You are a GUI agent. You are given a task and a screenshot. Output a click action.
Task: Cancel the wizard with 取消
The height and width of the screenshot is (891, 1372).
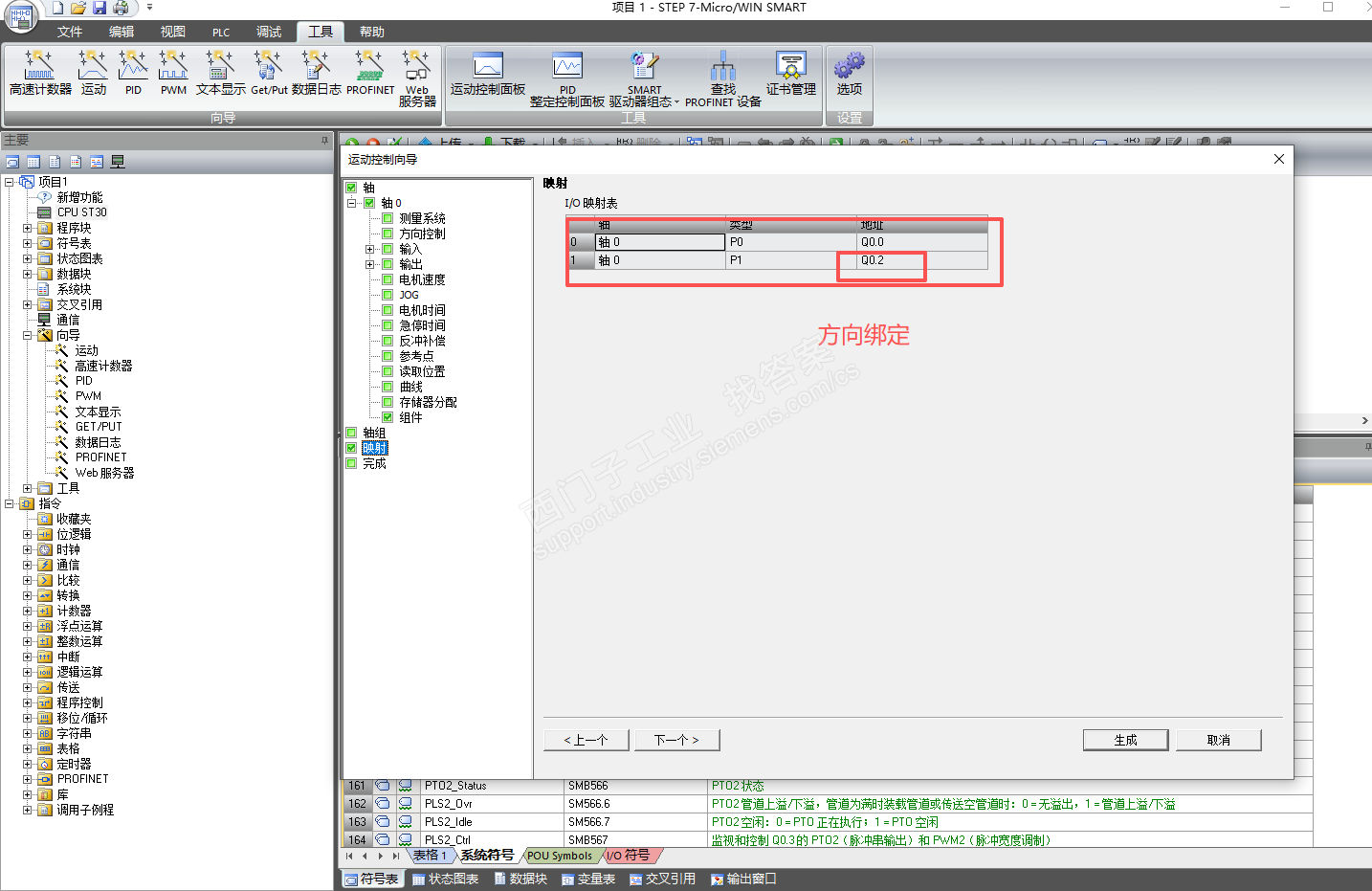pyautogui.click(x=1219, y=740)
